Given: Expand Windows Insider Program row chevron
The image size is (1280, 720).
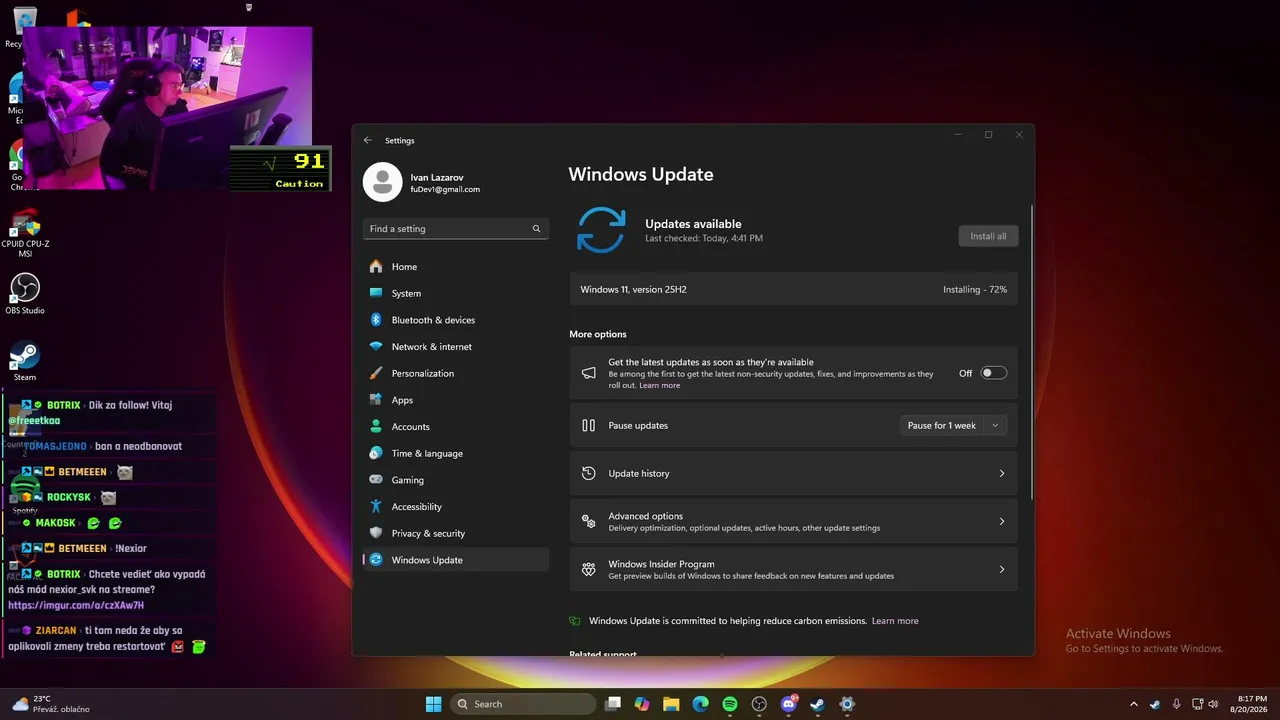Looking at the screenshot, I should pos(1001,570).
